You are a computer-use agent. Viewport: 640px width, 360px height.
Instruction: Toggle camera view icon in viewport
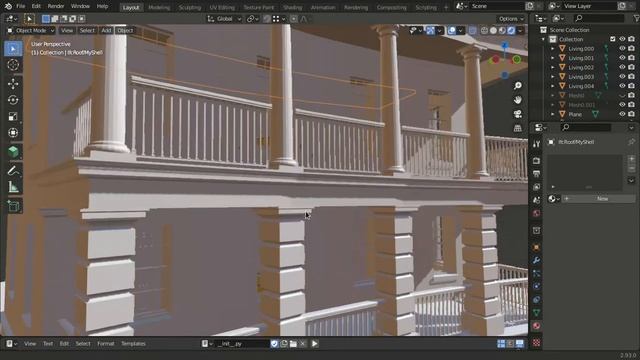tap(518, 114)
